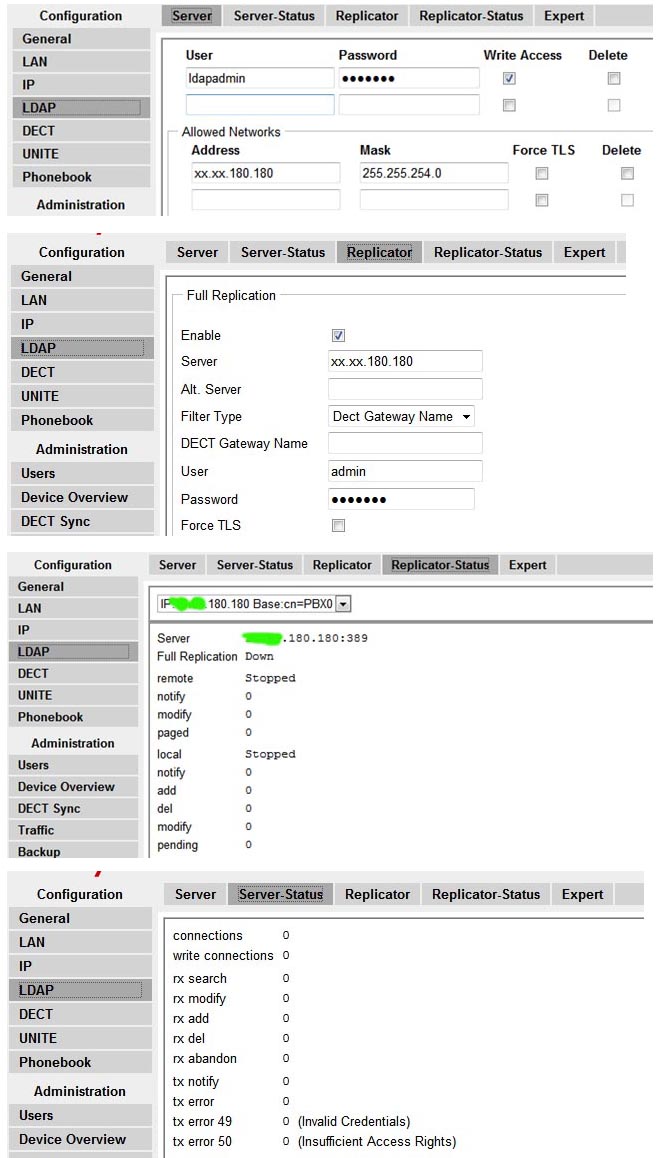
Task: In the remote/local status screenshot, open Expert tab
Action: click(x=527, y=565)
